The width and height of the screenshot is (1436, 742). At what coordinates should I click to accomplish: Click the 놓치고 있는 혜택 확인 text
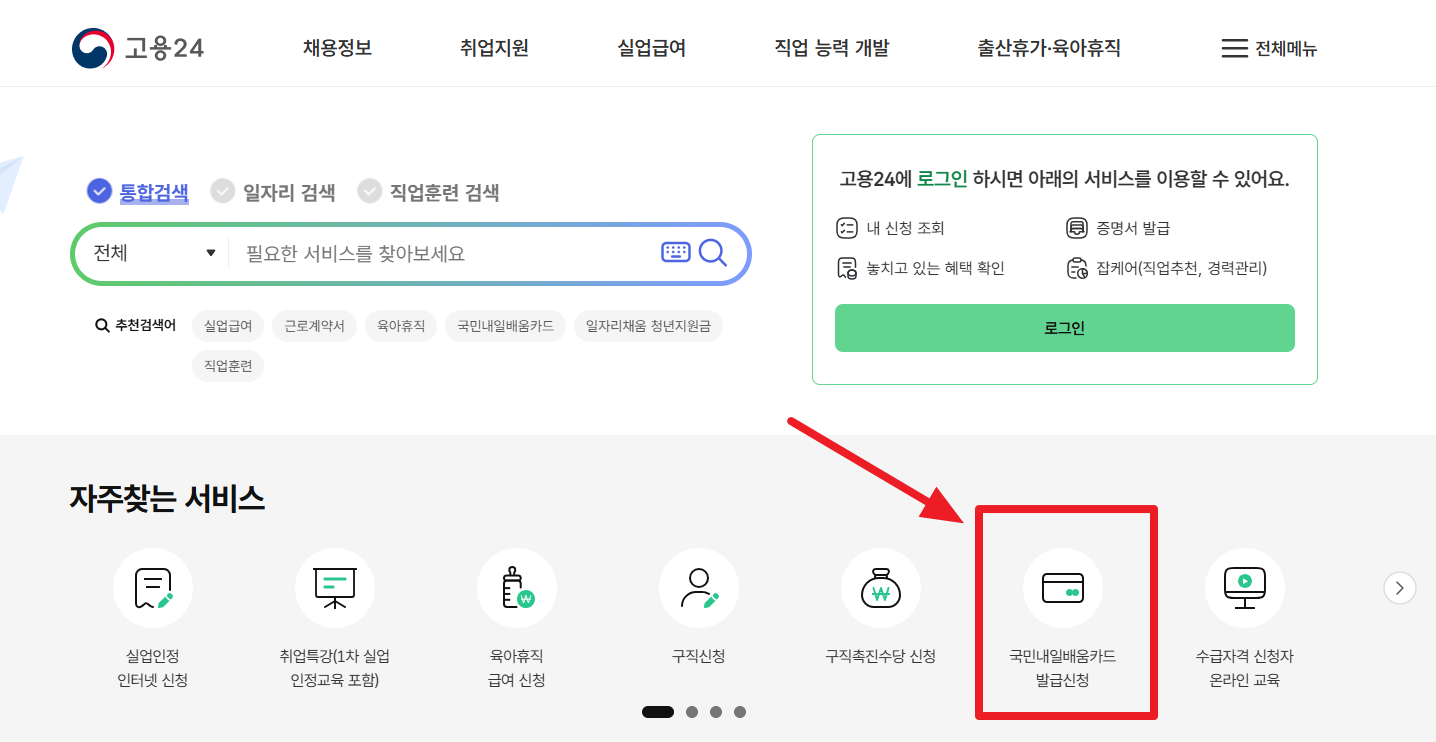(x=935, y=268)
